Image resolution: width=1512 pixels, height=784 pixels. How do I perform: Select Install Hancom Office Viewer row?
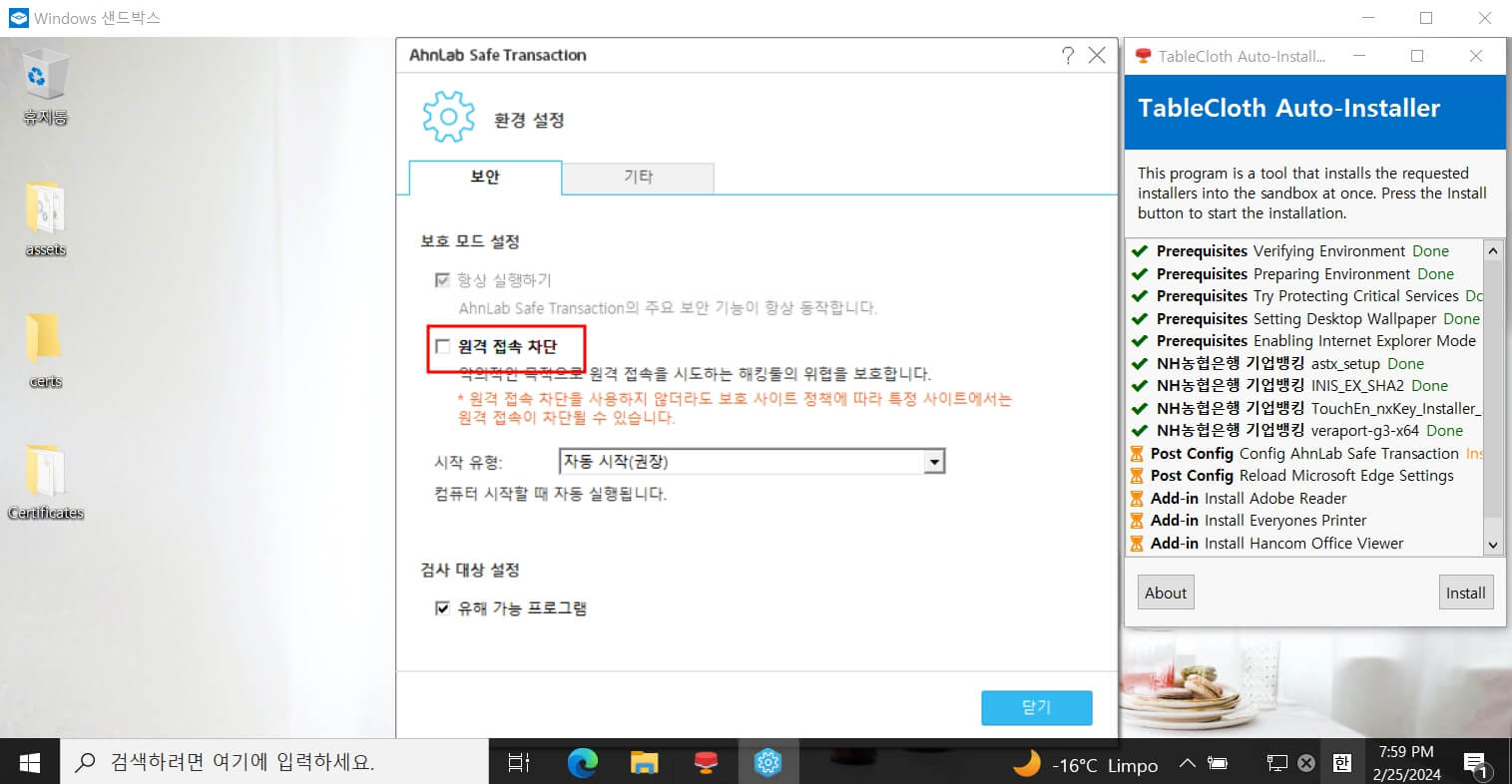(1305, 543)
